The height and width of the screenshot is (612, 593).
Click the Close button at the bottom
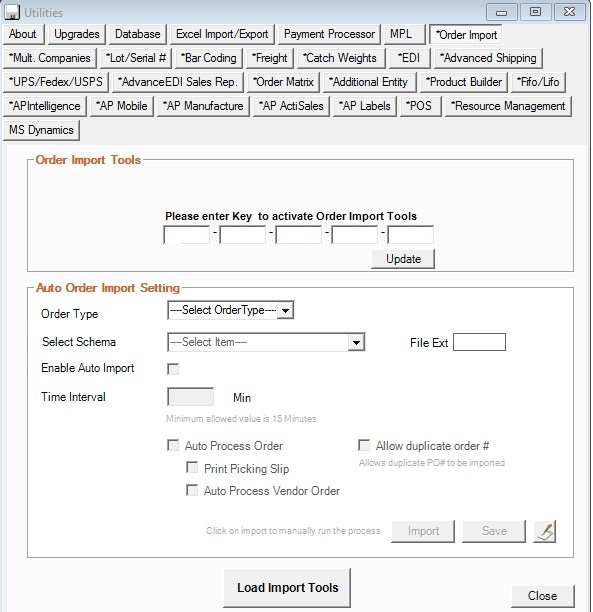point(543,596)
